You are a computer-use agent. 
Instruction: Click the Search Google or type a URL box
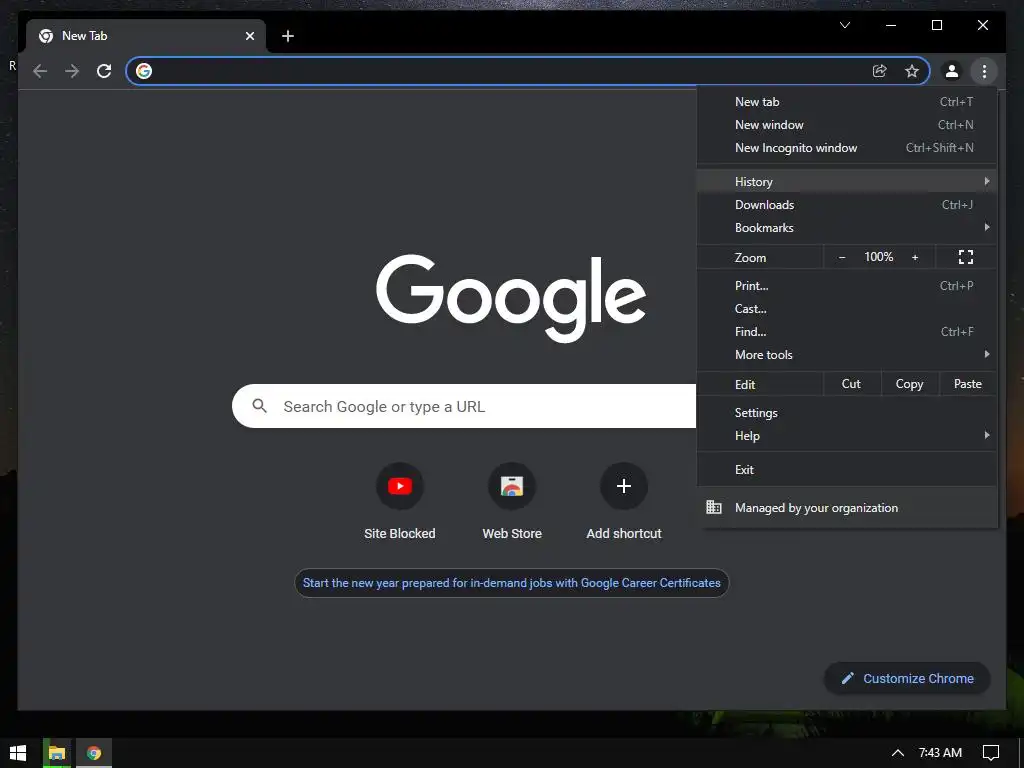coord(464,406)
